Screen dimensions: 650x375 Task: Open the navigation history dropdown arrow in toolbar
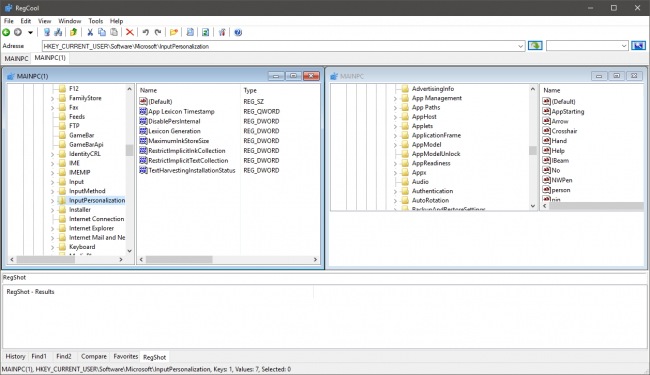pyautogui.click(x=30, y=32)
